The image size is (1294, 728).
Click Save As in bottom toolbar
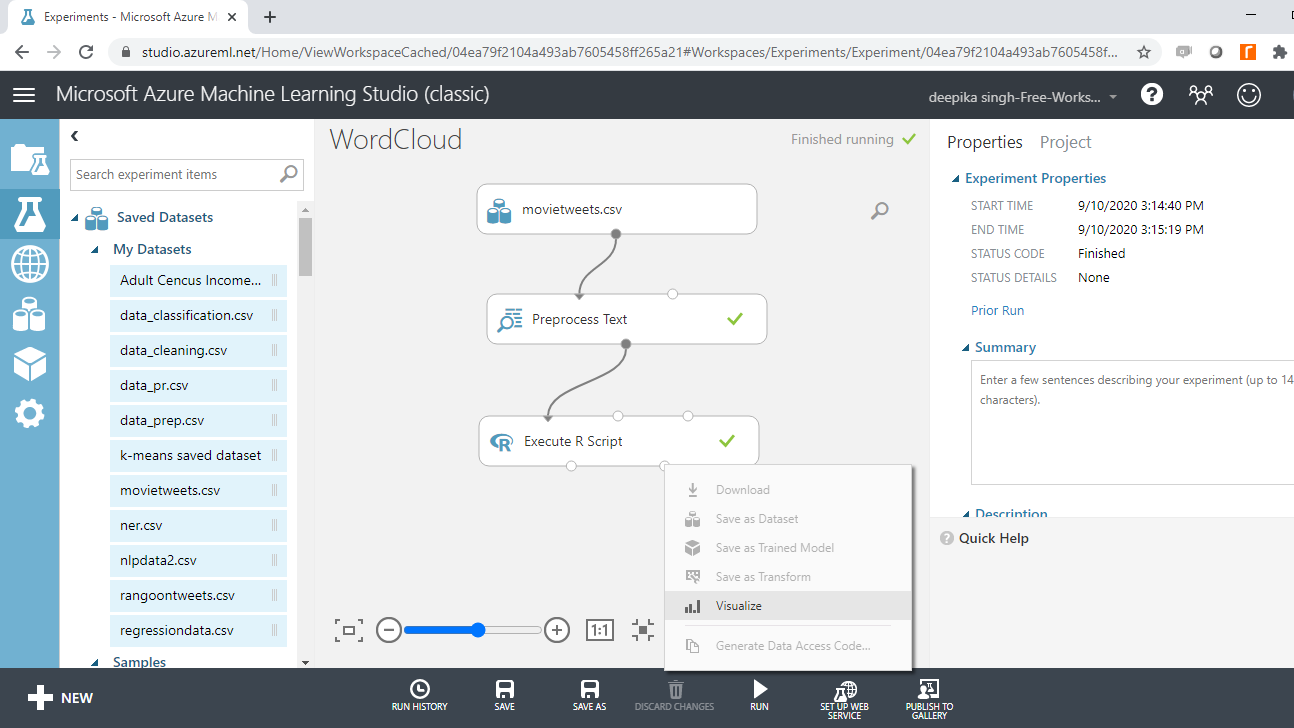coord(590,696)
